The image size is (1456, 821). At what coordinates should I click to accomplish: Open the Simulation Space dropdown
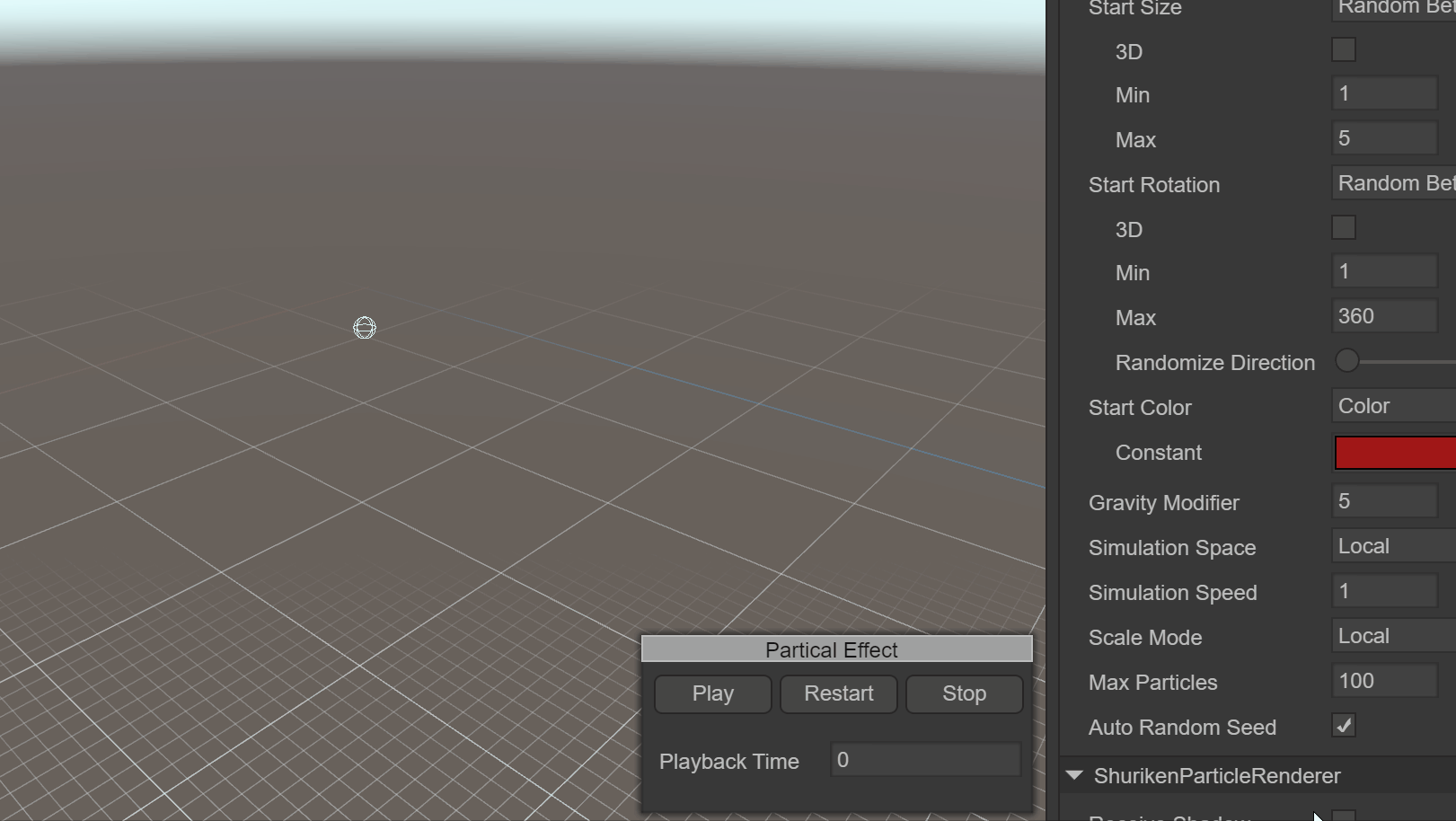[x=1394, y=546]
